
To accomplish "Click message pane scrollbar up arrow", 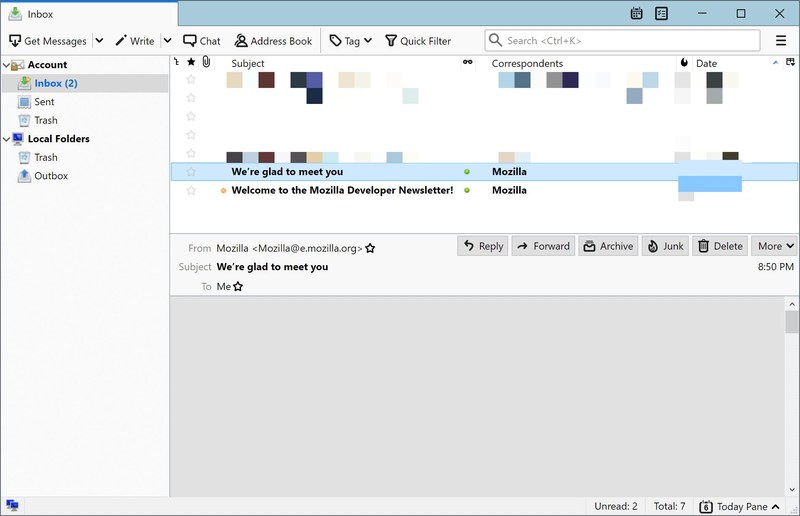I will [792, 304].
